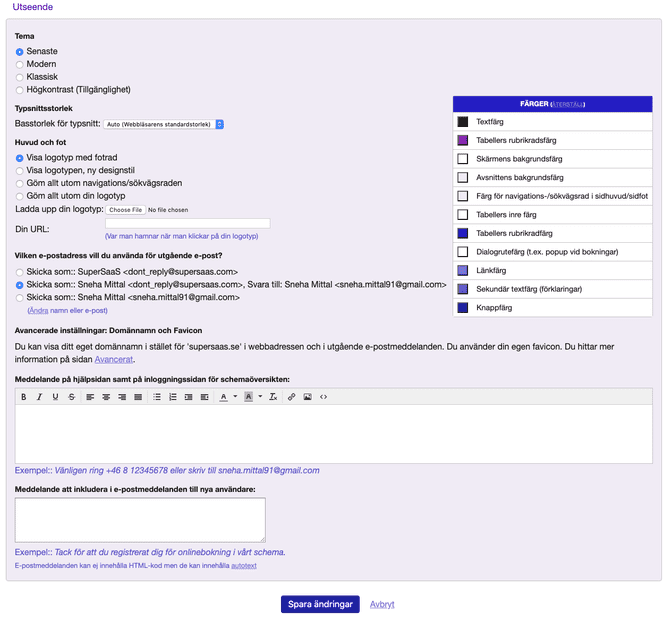Open the Textfärg color swatch
The image size is (671, 622).
[x=463, y=122]
